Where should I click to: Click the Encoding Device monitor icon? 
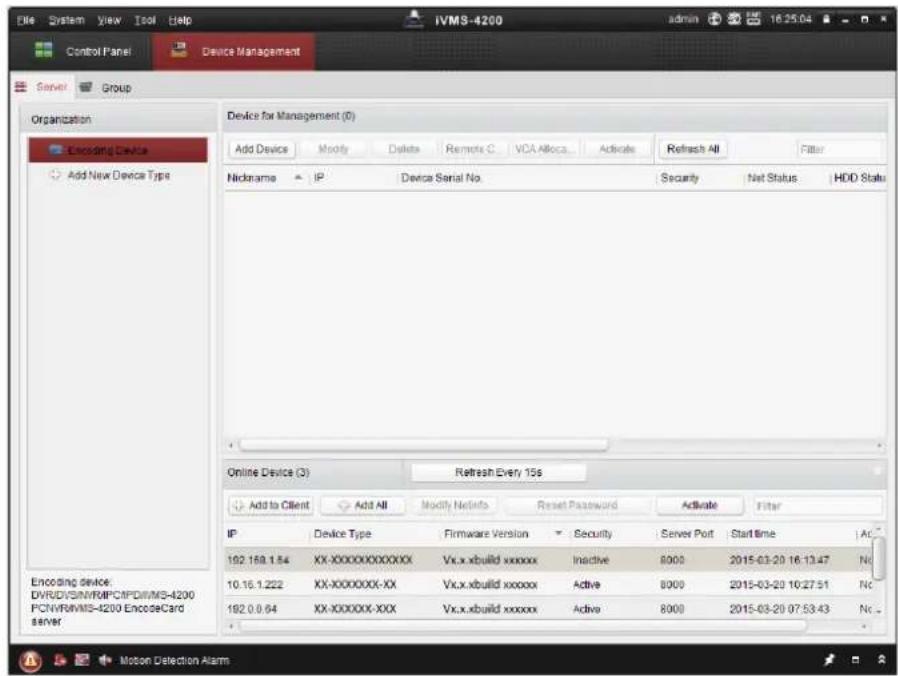(x=56, y=150)
